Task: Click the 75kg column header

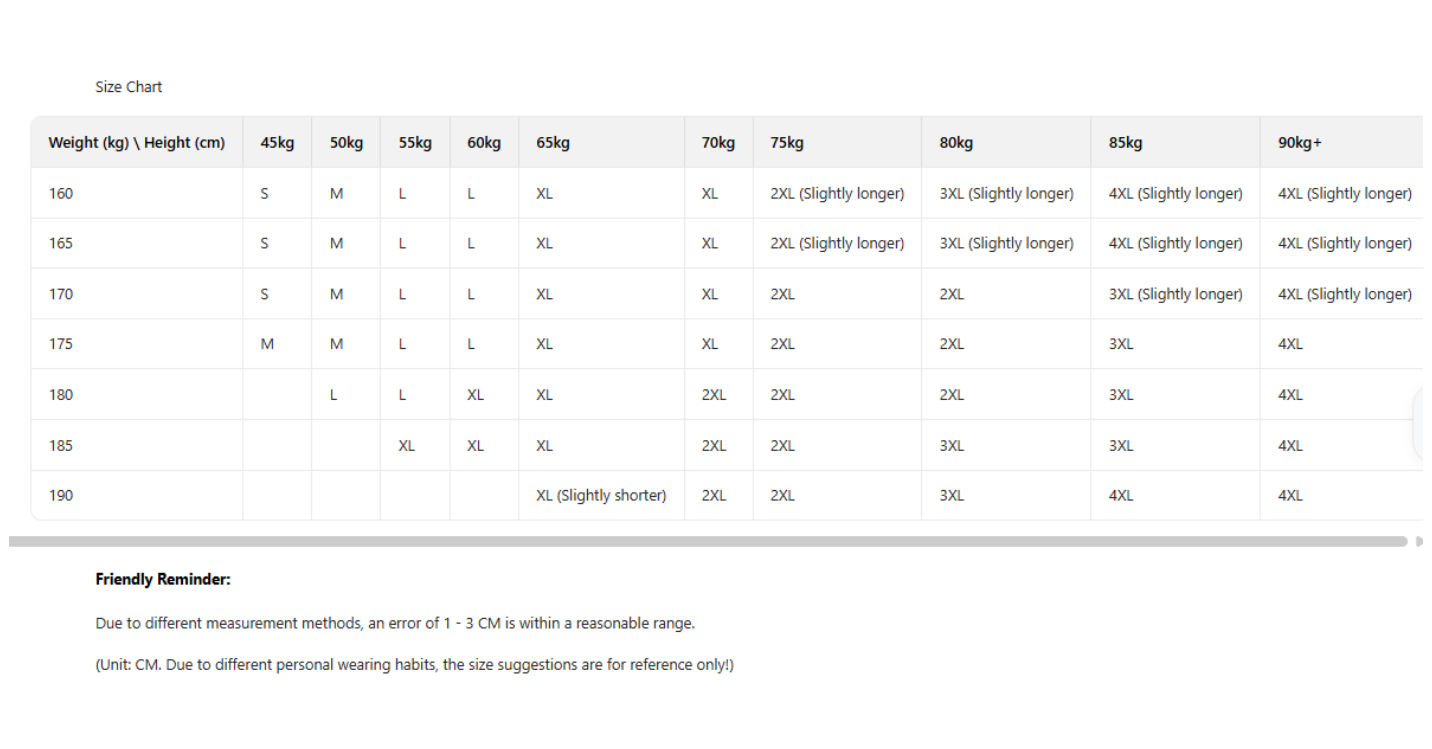Action: (787, 143)
